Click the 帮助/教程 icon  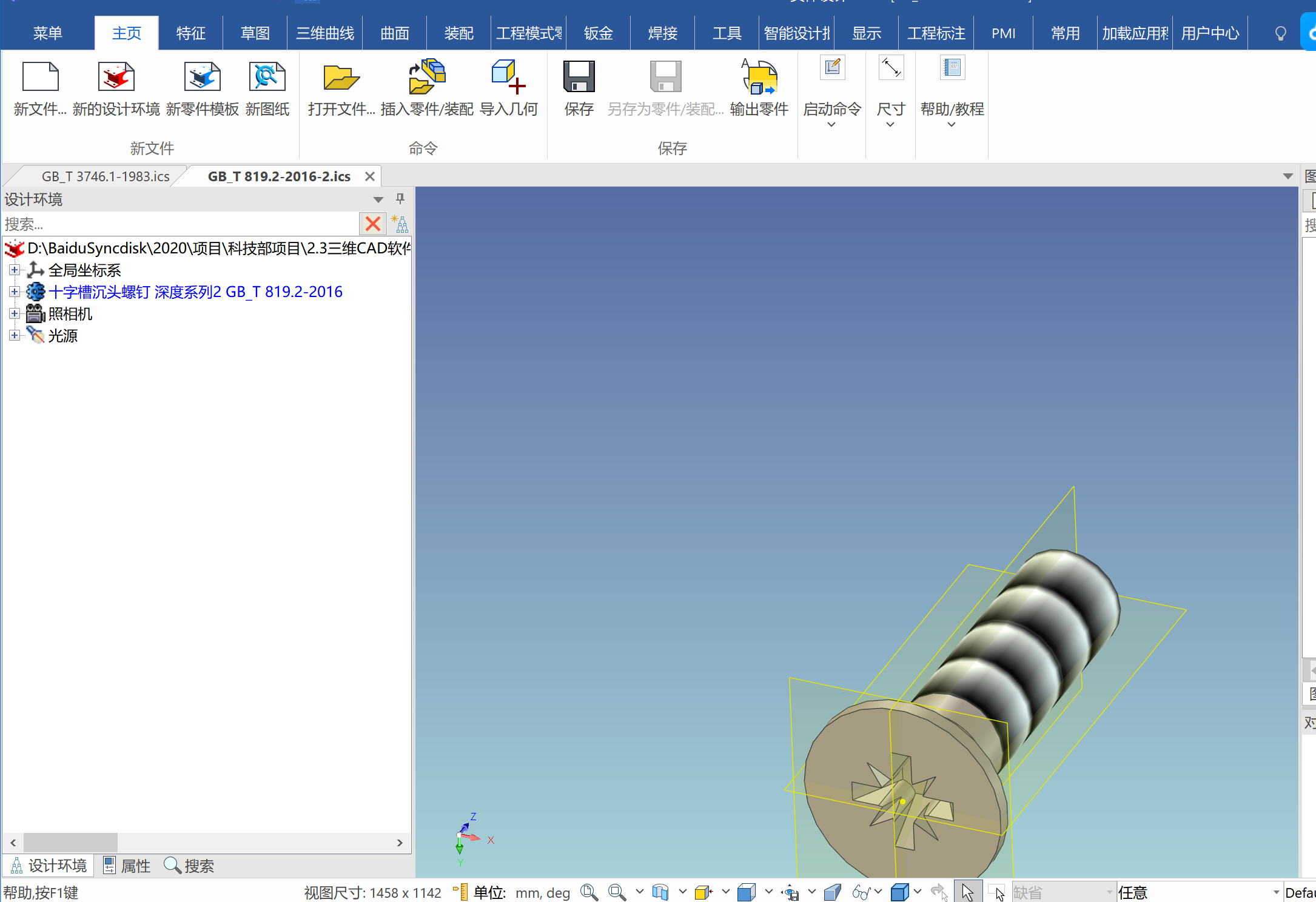(x=952, y=67)
